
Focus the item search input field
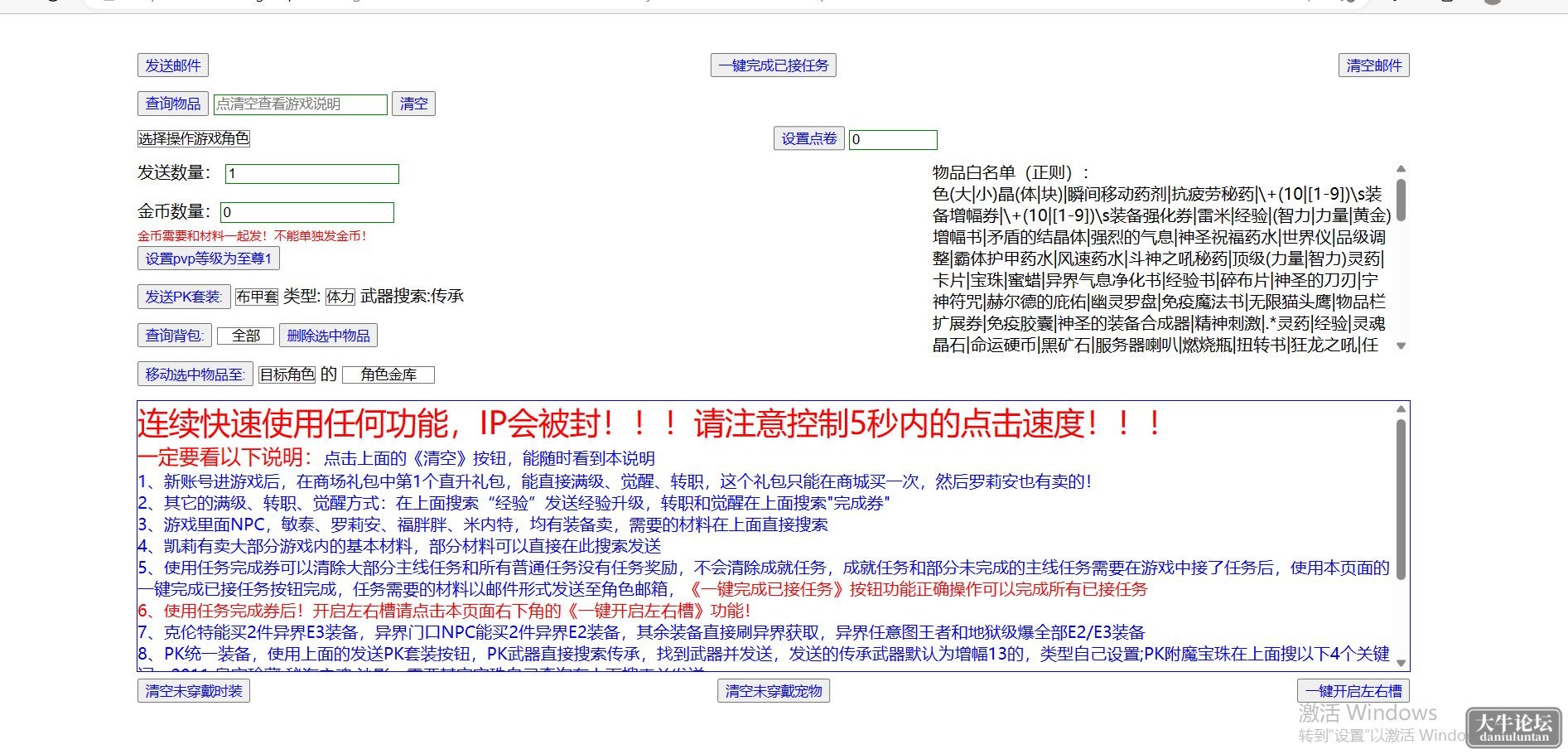301,104
